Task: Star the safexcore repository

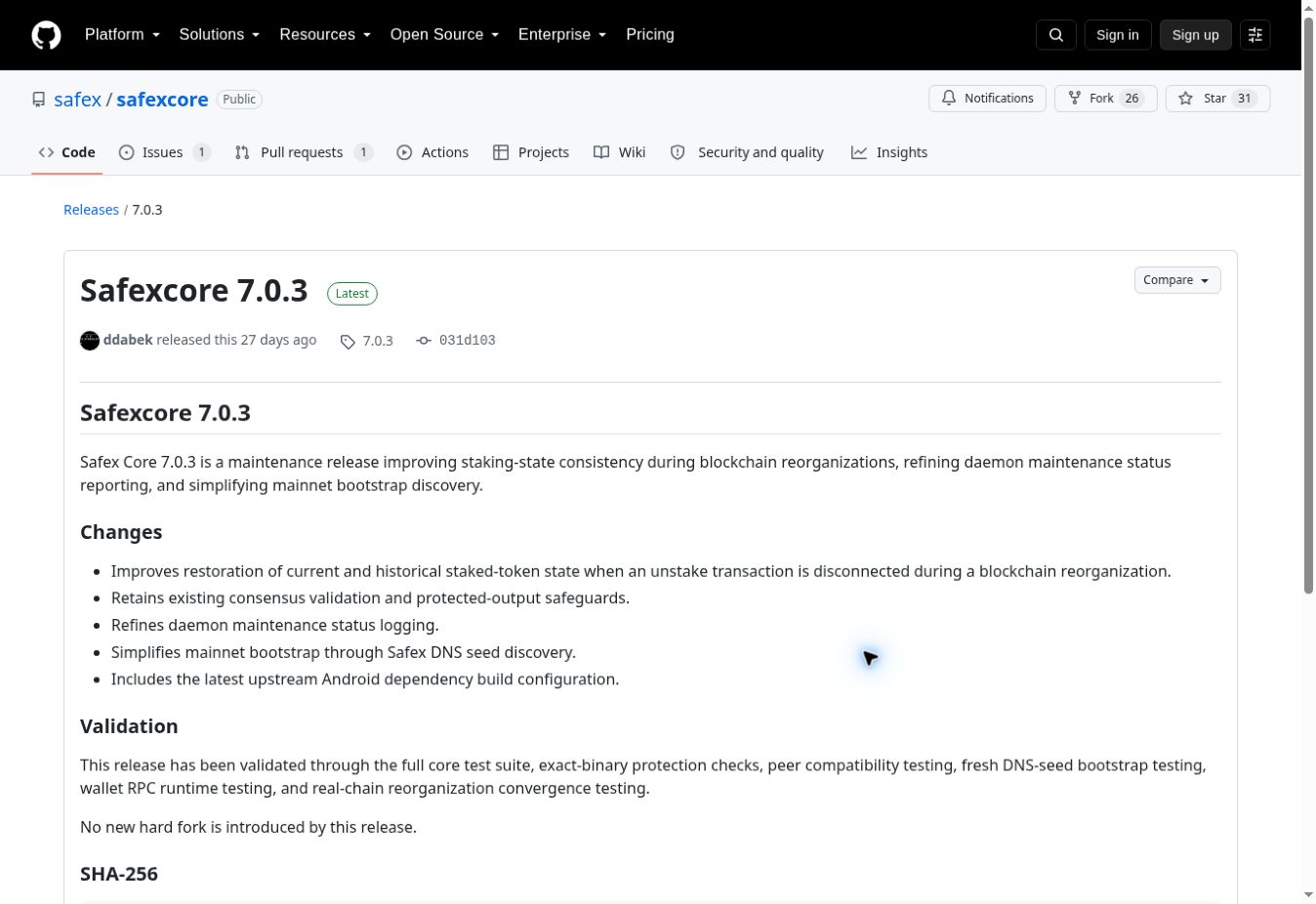Action: tap(1217, 99)
